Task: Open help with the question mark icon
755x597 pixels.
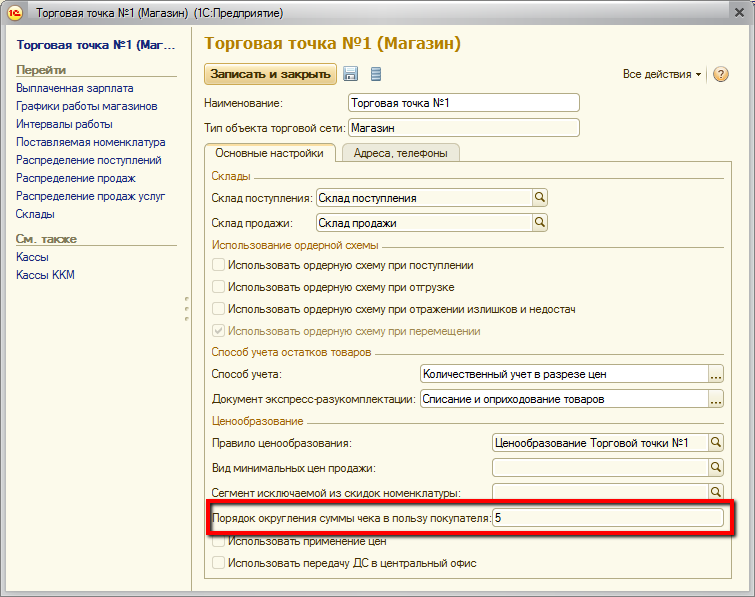Action: 721,75
